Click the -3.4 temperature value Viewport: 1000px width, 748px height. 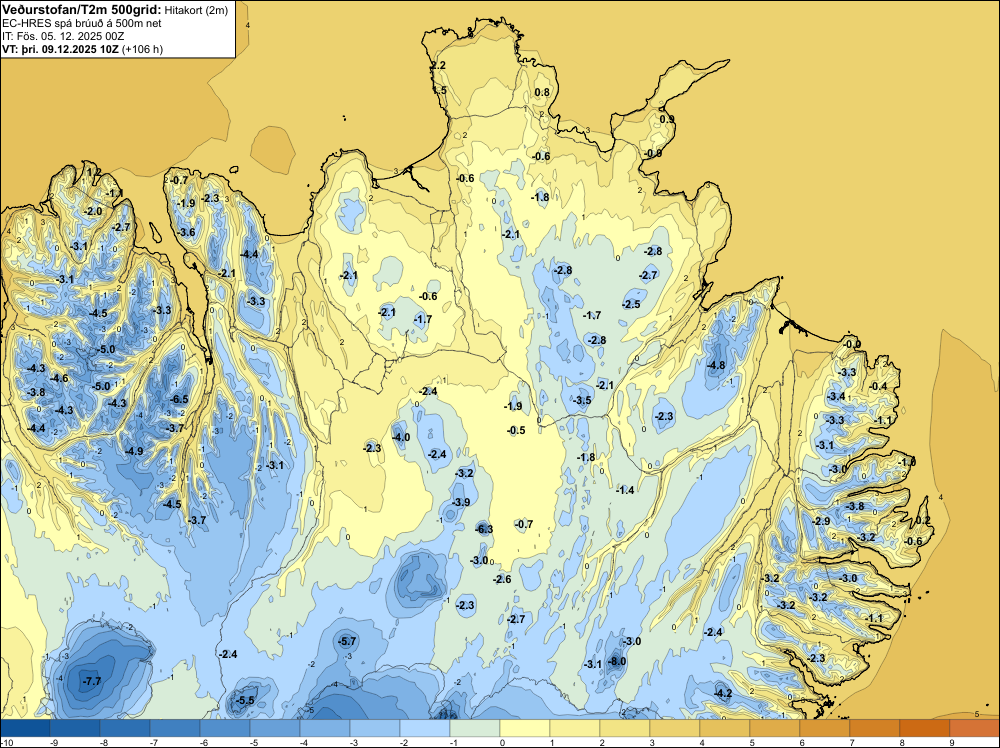click(x=836, y=397)
